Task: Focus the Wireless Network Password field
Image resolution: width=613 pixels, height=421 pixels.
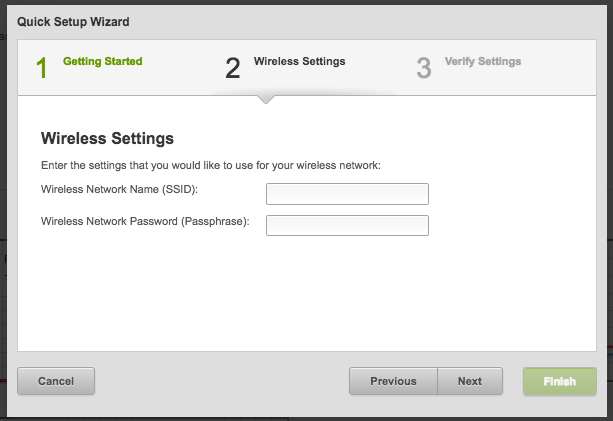Action: pos(347,226)
